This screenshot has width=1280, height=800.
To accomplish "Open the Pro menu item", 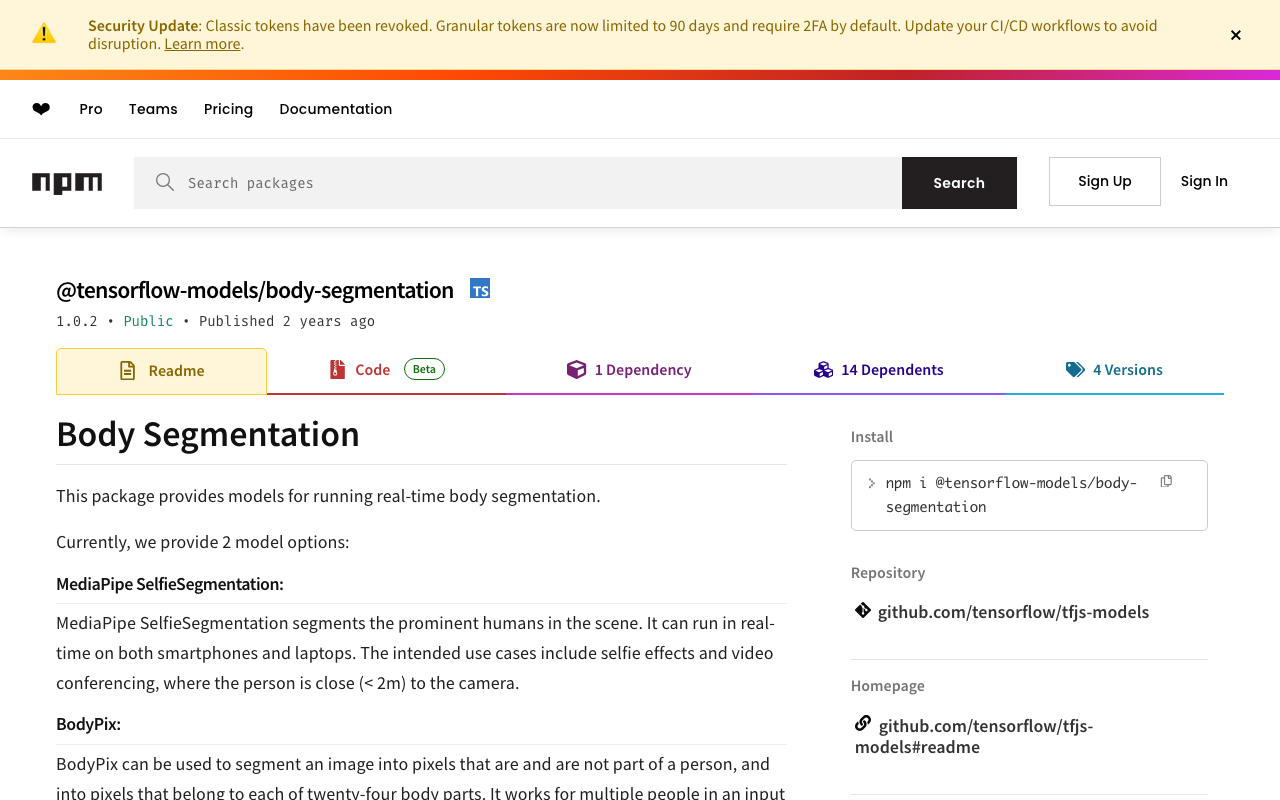I will coord(91,109).
